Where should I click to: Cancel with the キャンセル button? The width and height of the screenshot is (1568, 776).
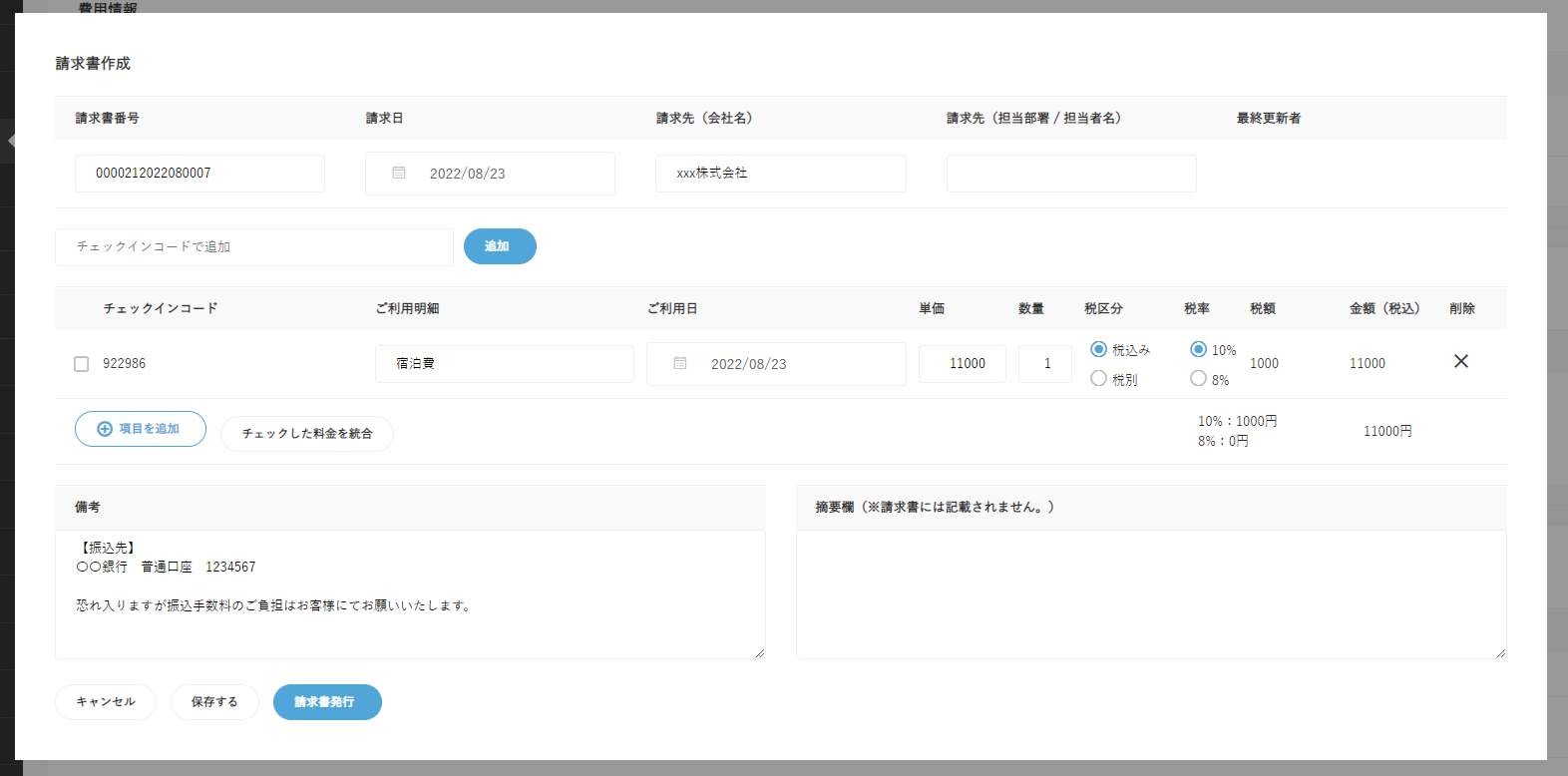[106, 702]
